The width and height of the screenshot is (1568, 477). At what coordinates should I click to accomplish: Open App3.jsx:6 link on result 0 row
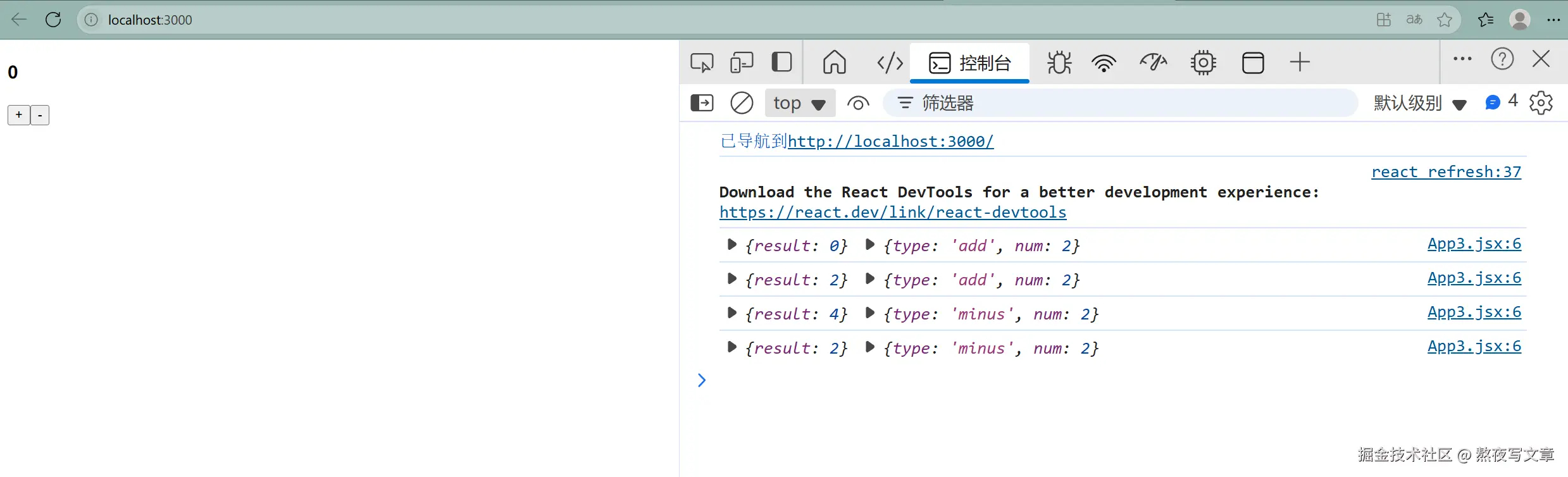click(1474, 244)
